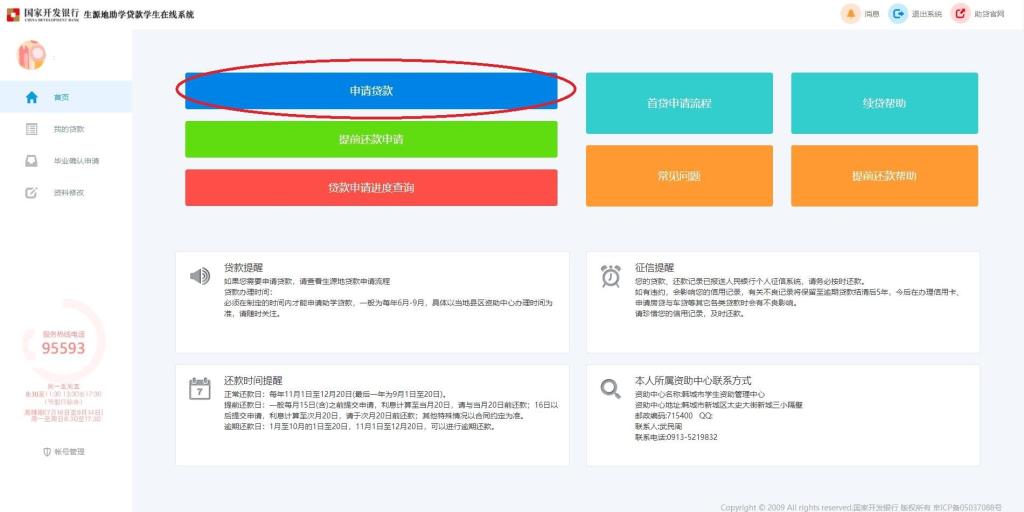Click the speaker icon beside 贷款提醒

point(200,276)
